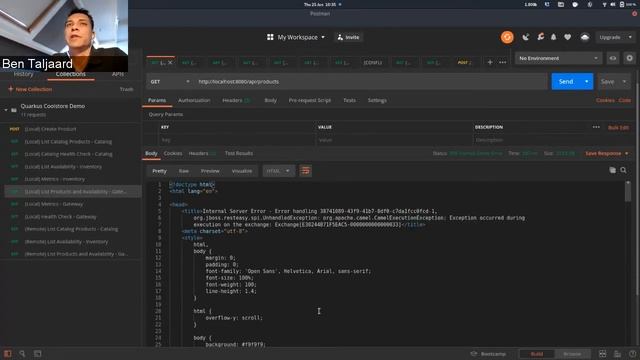Image resolution: width=640 pixels, height=360 pixels.
Task: Toggle sidebar icon in bottom status bar
Action: pyautogui.click(x=8, y=353)
